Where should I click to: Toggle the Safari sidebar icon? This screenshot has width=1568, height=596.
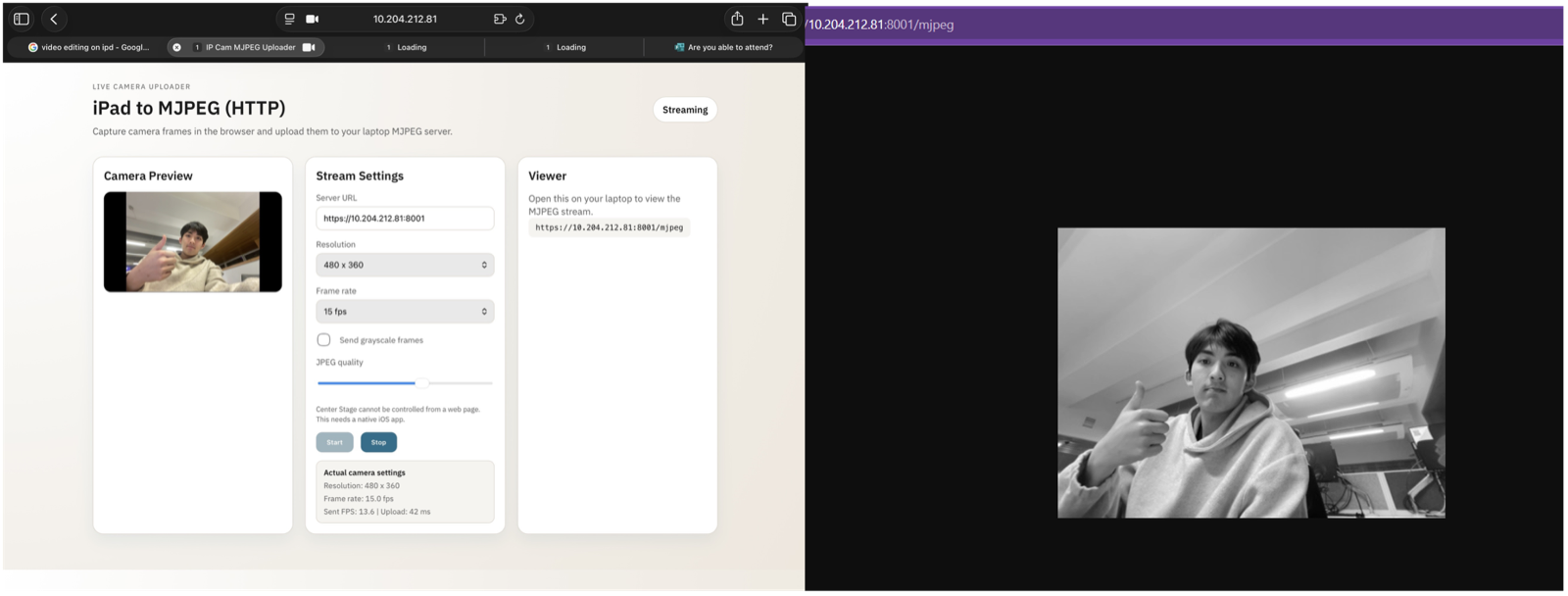[x=22, y=19]
